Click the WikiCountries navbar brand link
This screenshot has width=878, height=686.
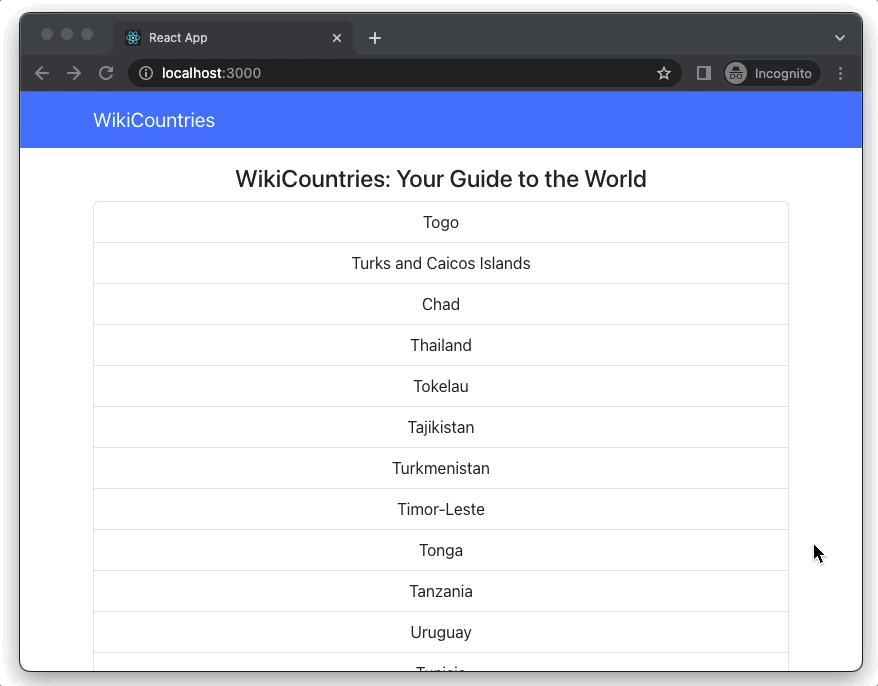(x=154, y=120)
